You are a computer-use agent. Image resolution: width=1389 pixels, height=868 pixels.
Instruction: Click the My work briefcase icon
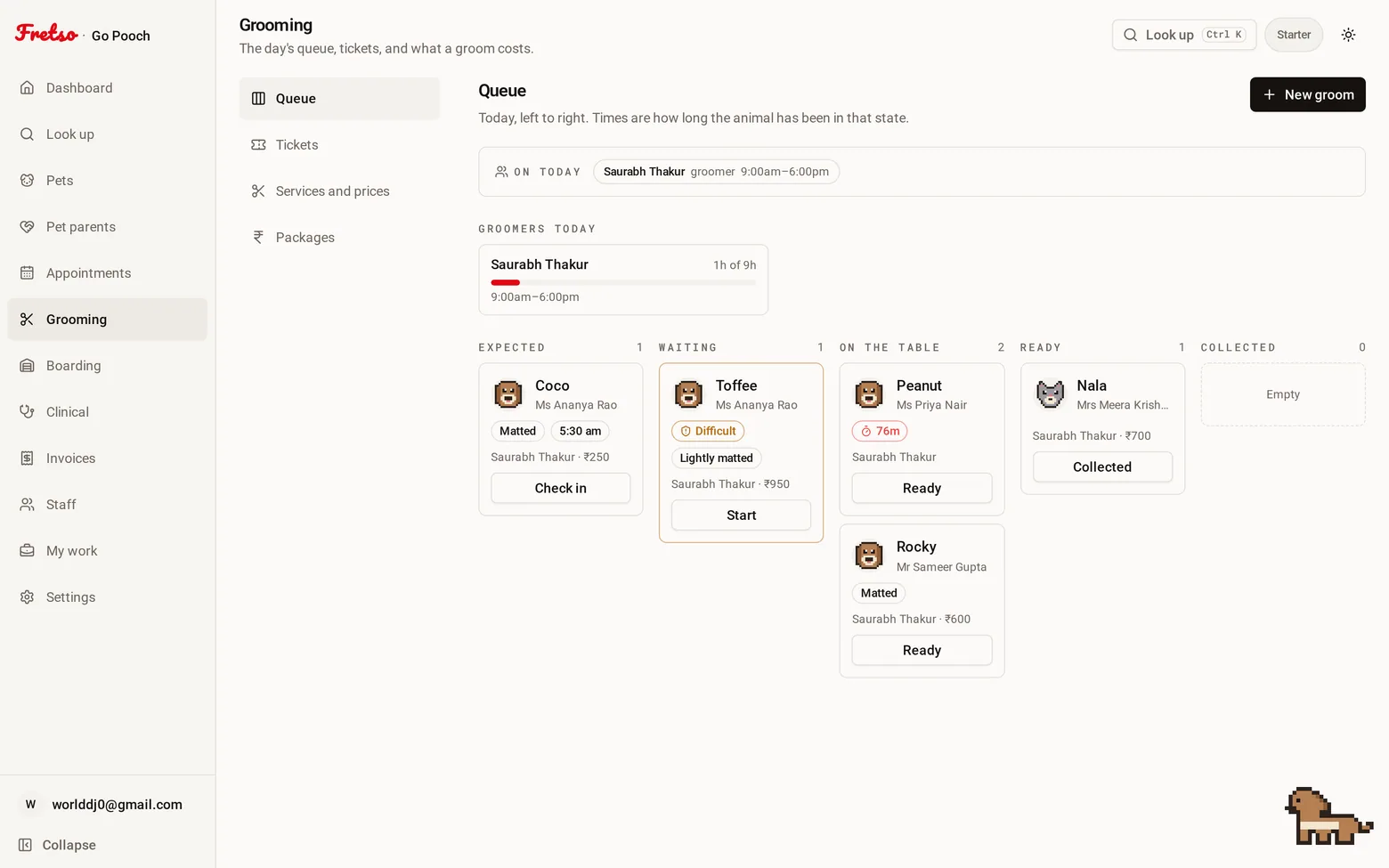coord(27,550)
